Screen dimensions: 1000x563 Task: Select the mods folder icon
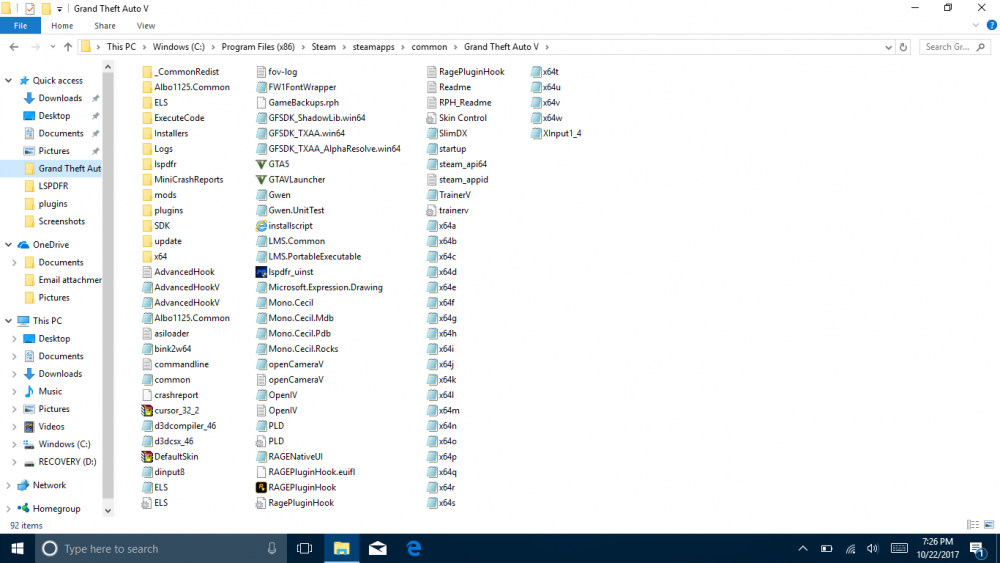(147, 194)
